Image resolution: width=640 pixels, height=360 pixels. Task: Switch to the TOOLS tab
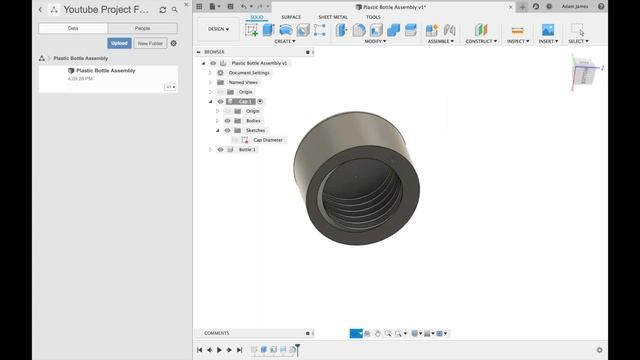(x=373, y=17)
